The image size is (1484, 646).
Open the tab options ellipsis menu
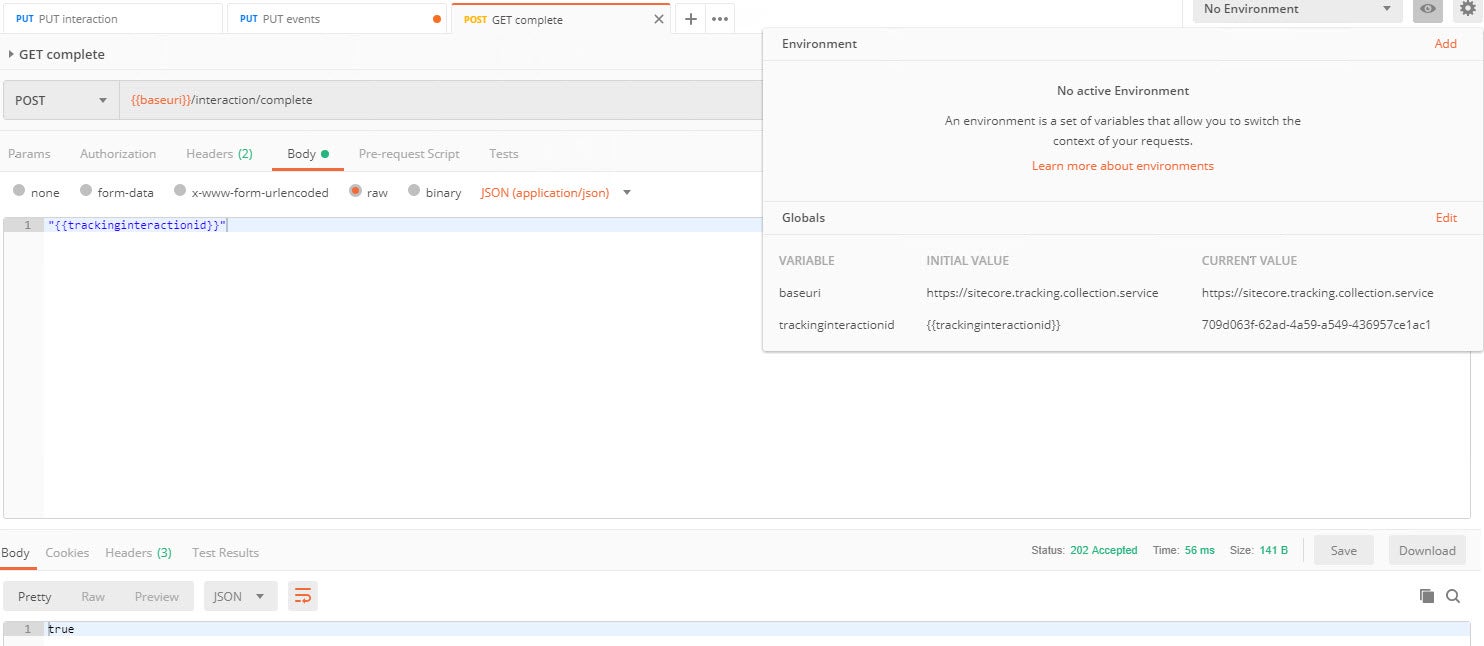tap(720, 19)
